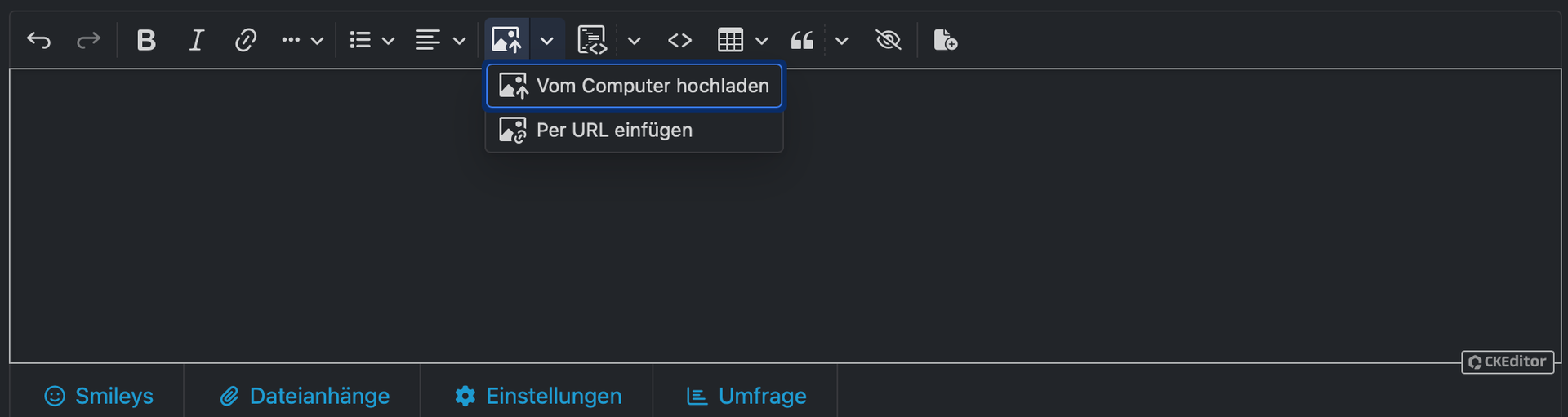The image size is (1568, 417).
Task: Toggle bold formatting
Action: (x=146, y=40)
